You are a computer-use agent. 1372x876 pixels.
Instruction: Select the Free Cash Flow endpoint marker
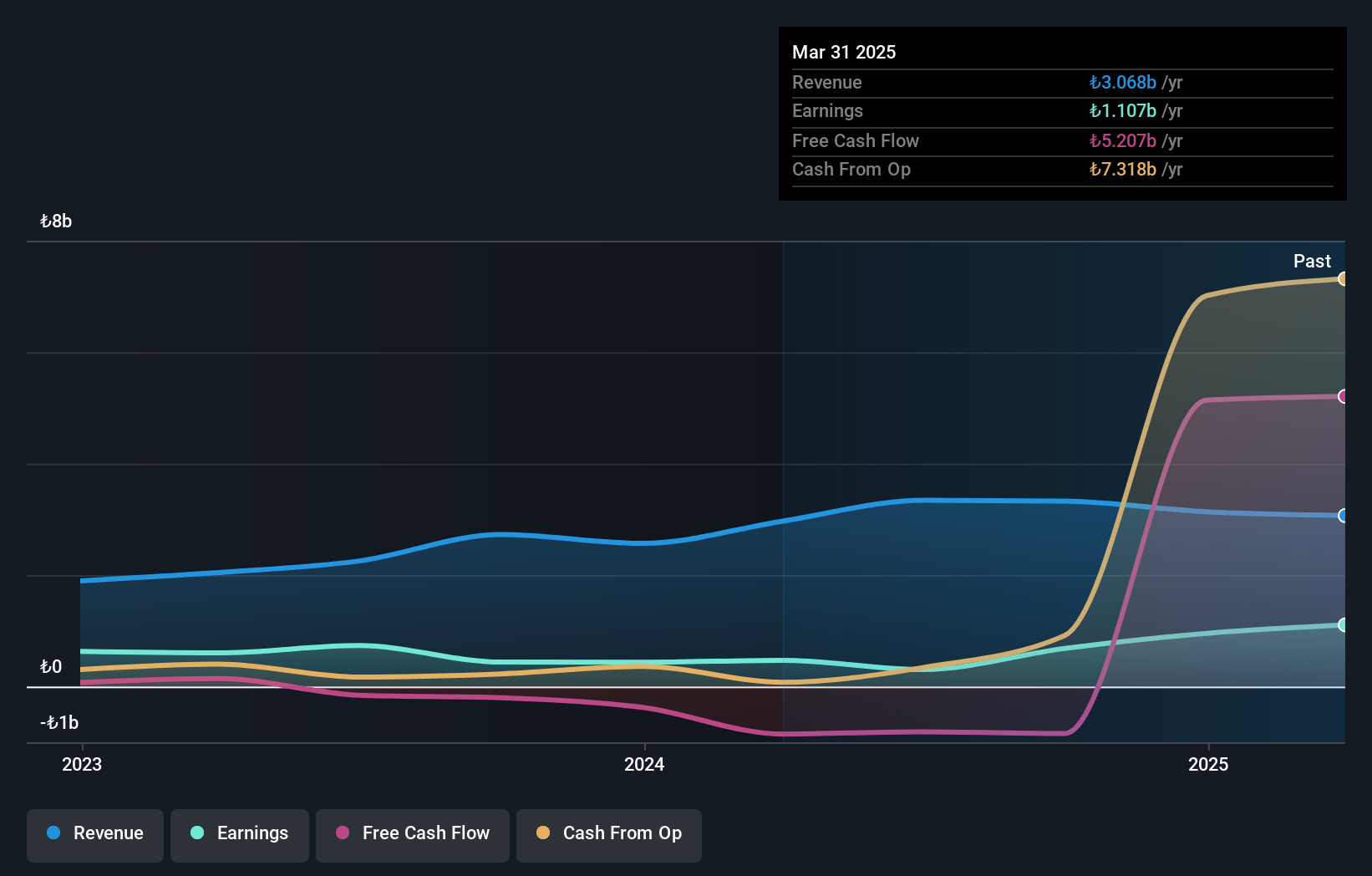pos(1342,396)
